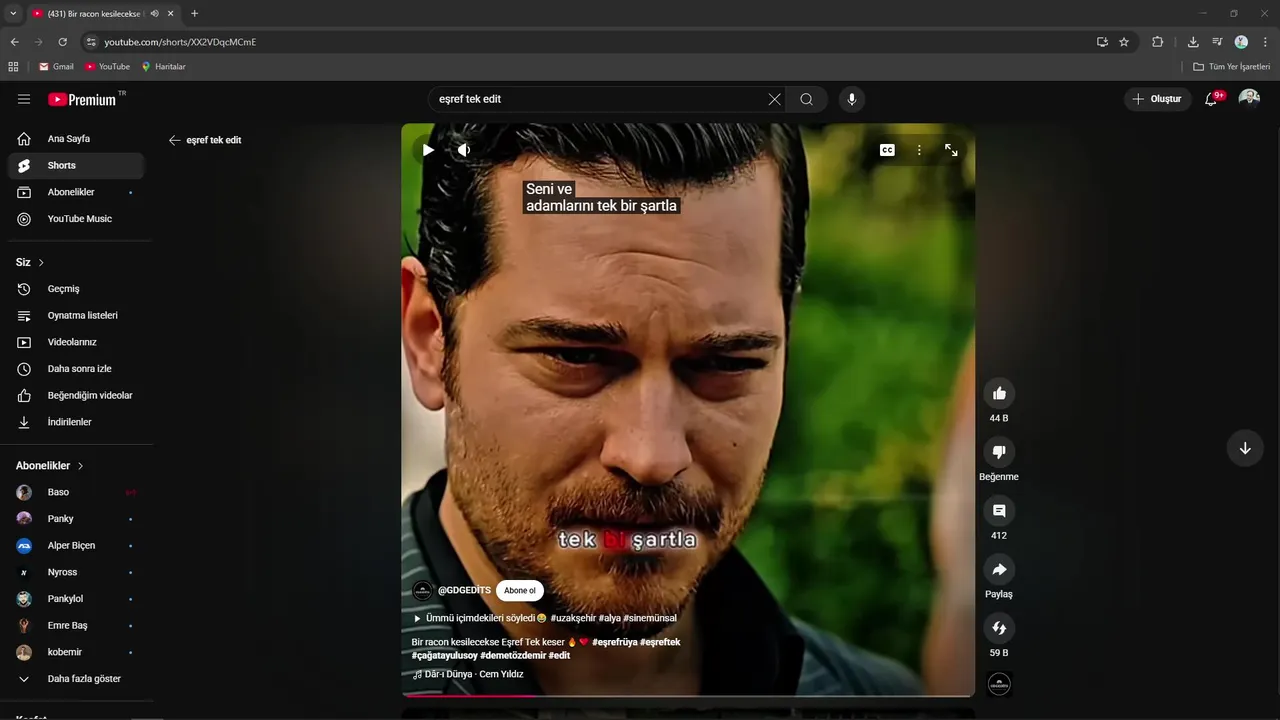Click the Shorts video progress bar
This screenshot has height=720, width=1280.
(688, 695)
